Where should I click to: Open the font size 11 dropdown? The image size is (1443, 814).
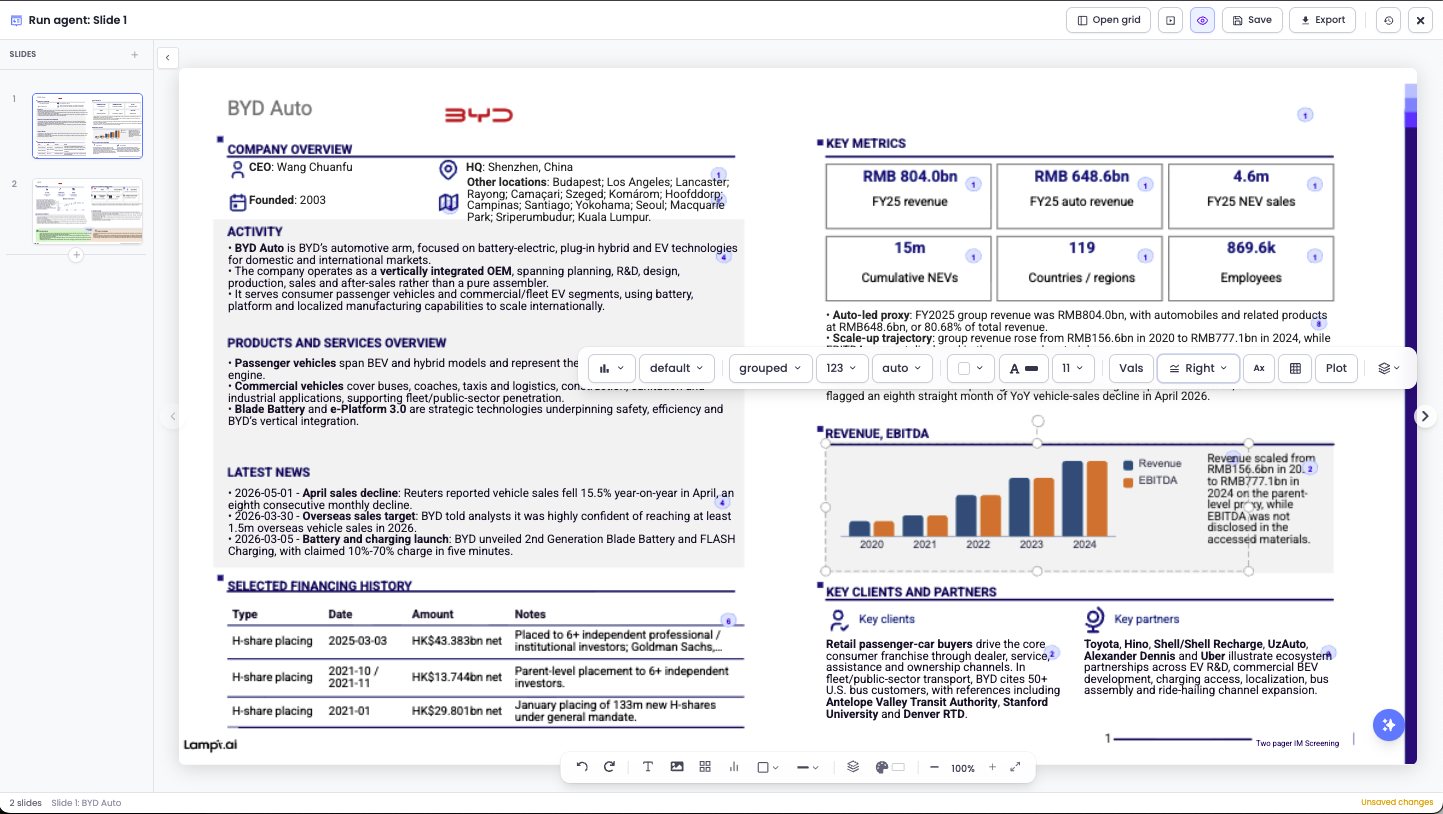click(x=1074, y=368)
